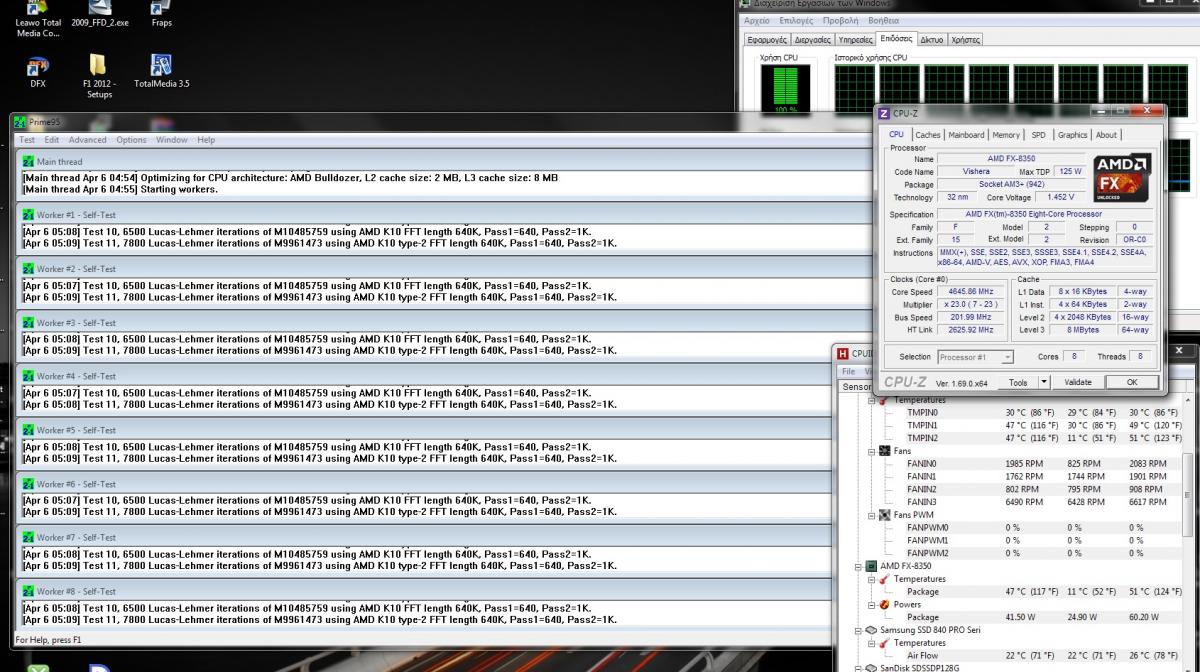Select the Leawo Total Media desktop icon
The height and width of the screenshot is (672, 1200).
[x=38, y=20]
